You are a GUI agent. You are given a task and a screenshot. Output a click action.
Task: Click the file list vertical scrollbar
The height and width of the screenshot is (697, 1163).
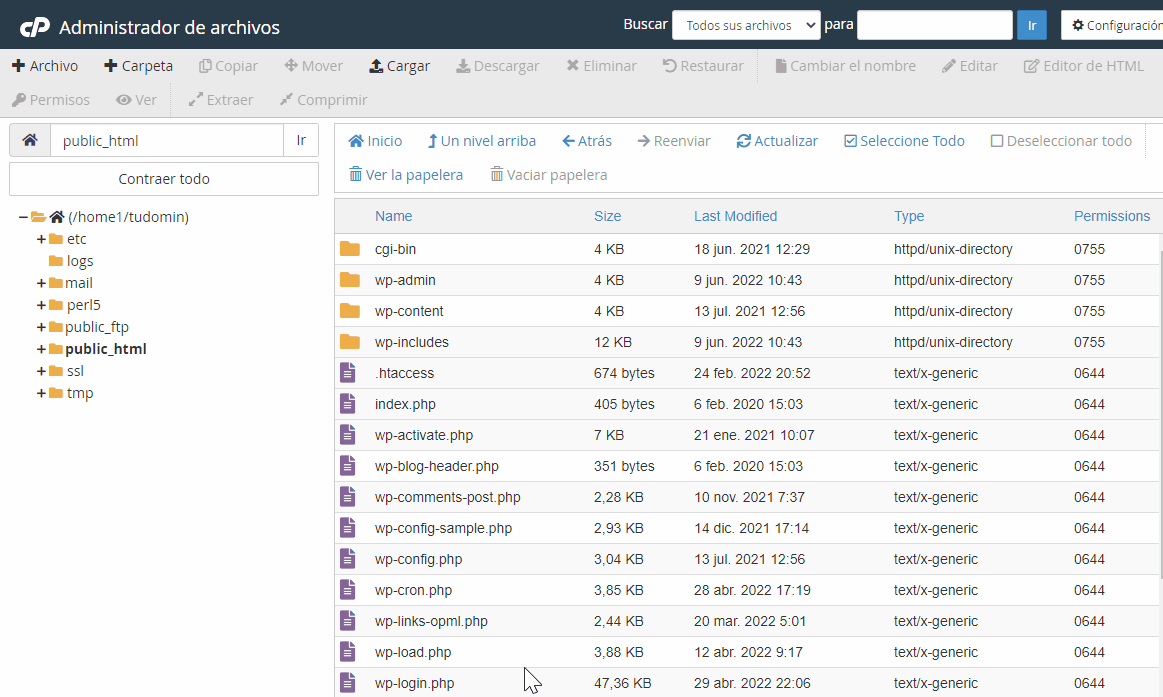(x=1160, y=414)
